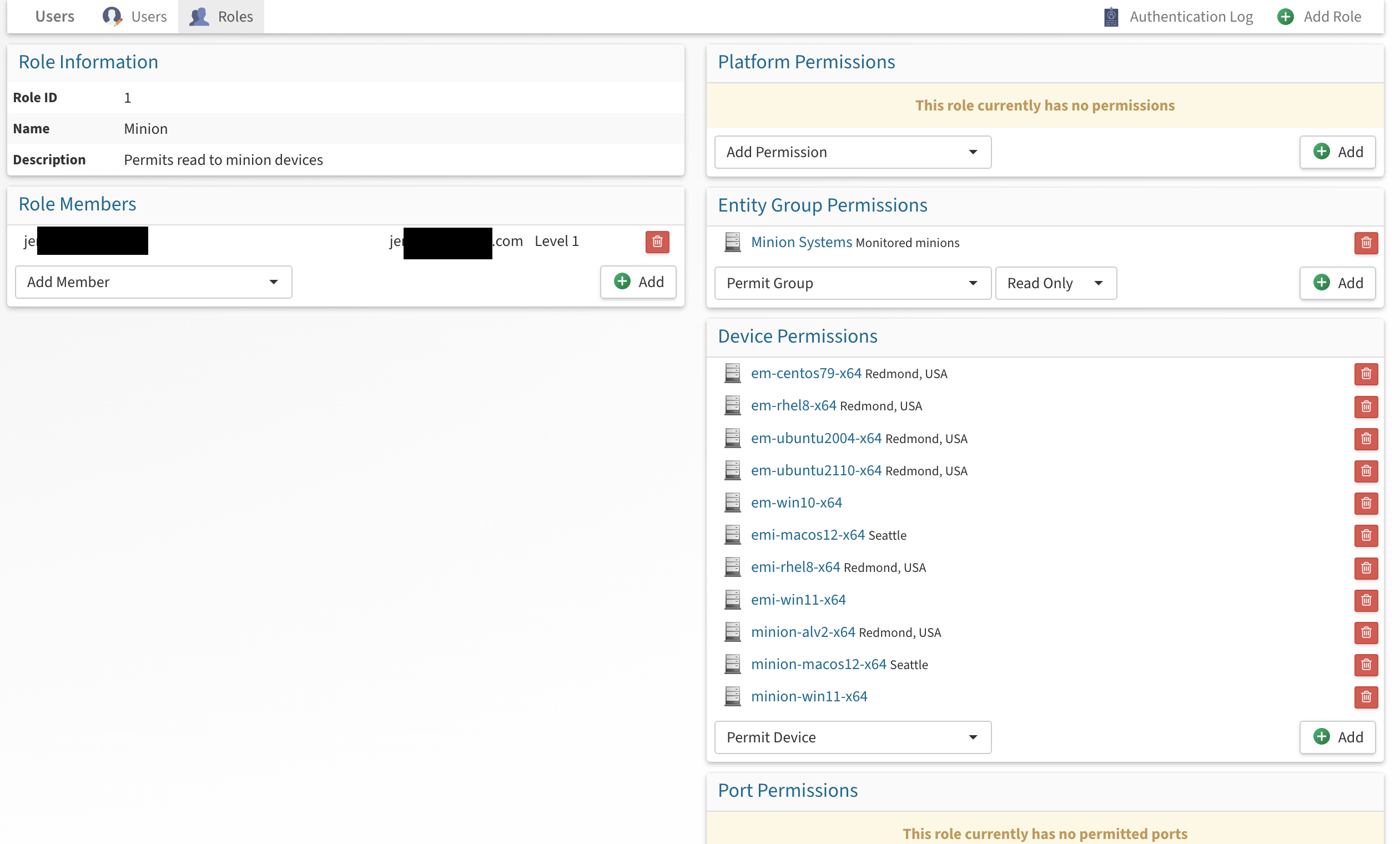Viewport: 1400px width, 844px height.
Task: Click Add button in Device Permissions
Action: pos(1337,737)
